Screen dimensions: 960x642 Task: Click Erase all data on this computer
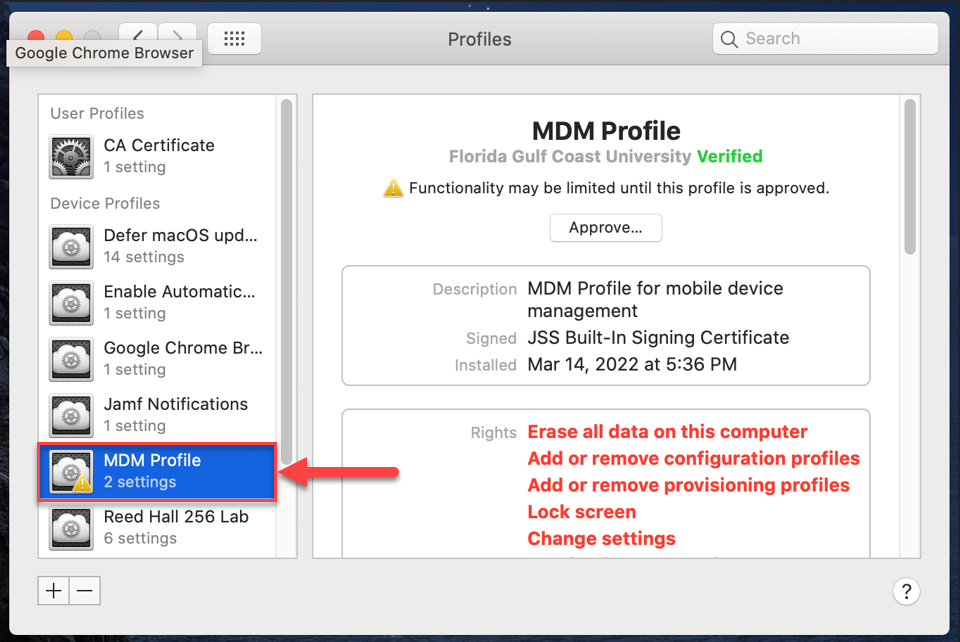(x=667, y=431)
